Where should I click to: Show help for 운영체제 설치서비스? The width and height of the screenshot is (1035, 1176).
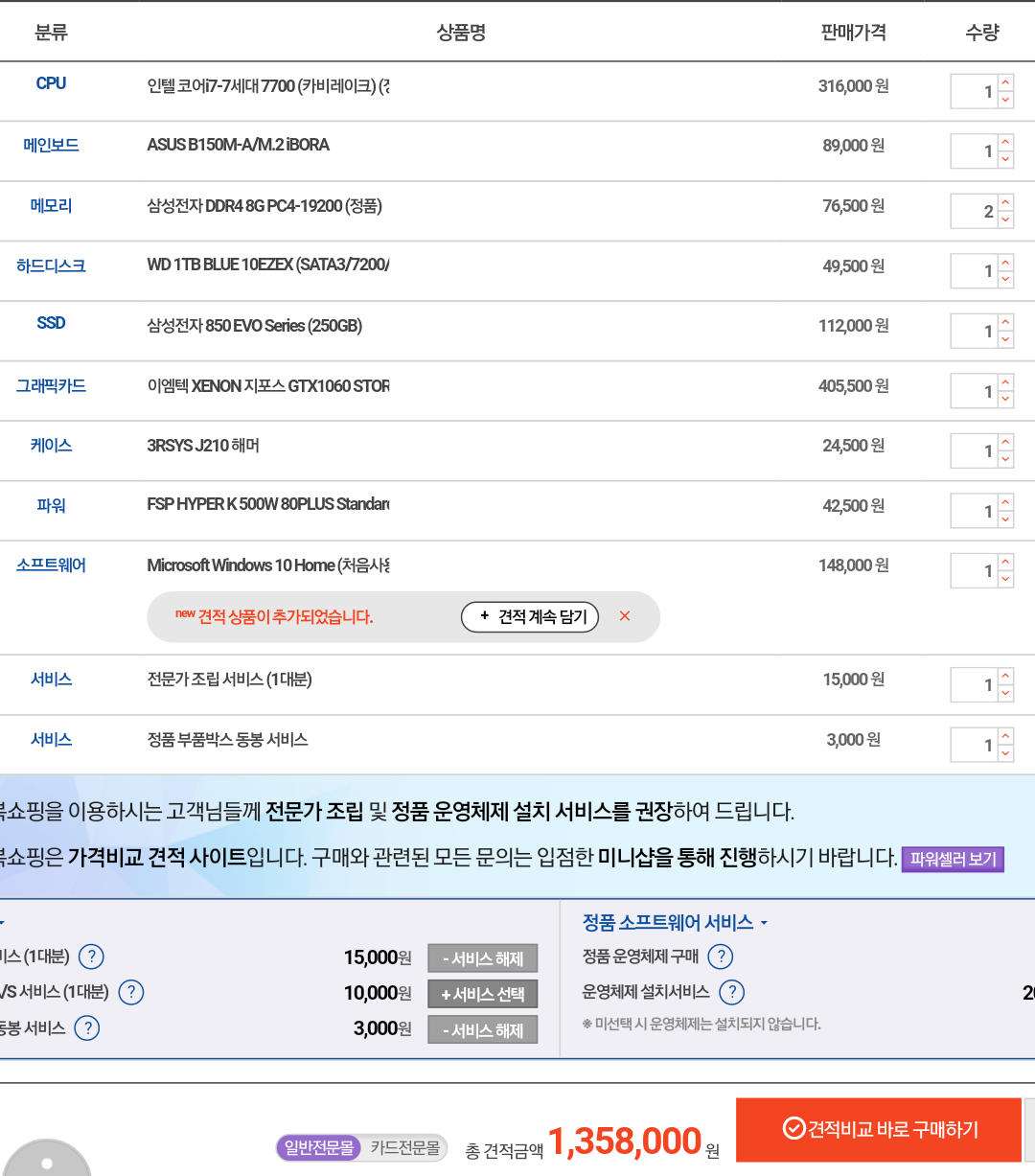731,992
